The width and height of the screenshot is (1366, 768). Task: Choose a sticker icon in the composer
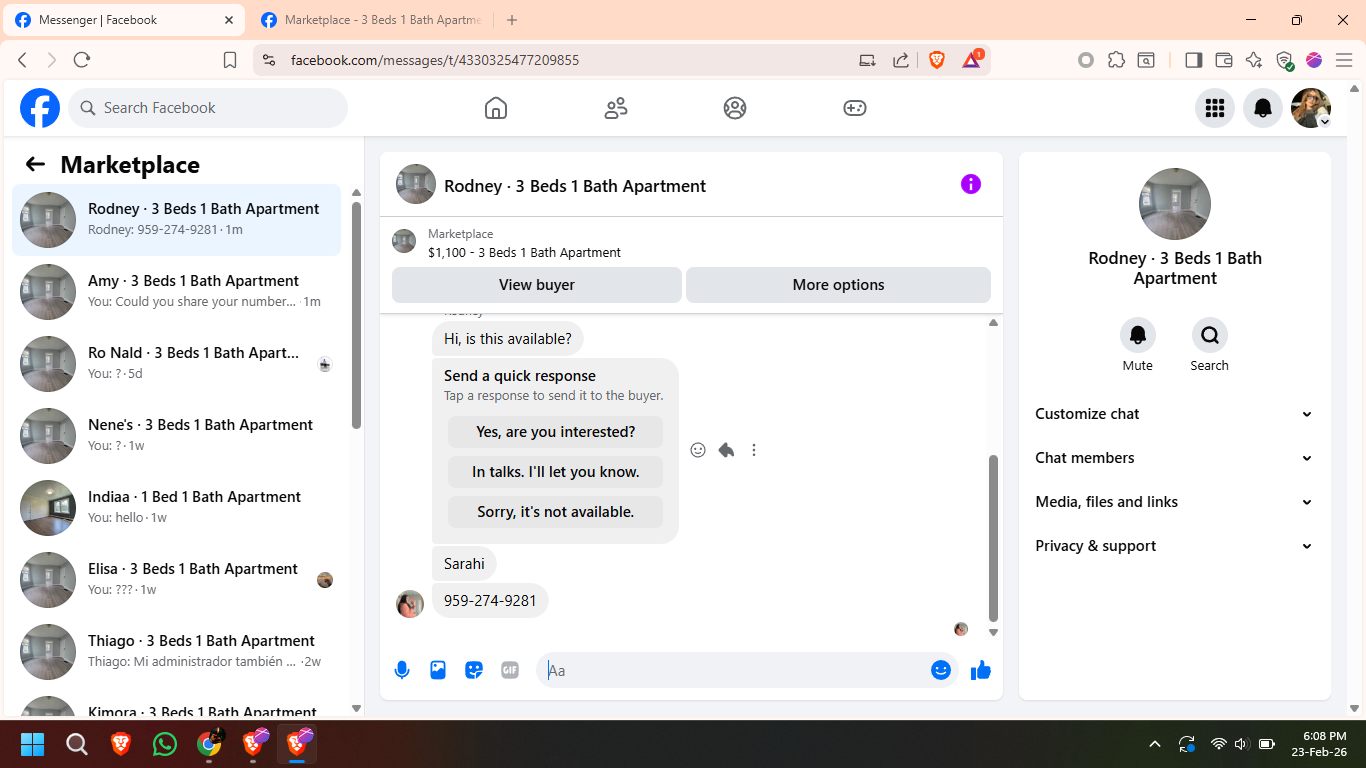(x=474, y=670)
